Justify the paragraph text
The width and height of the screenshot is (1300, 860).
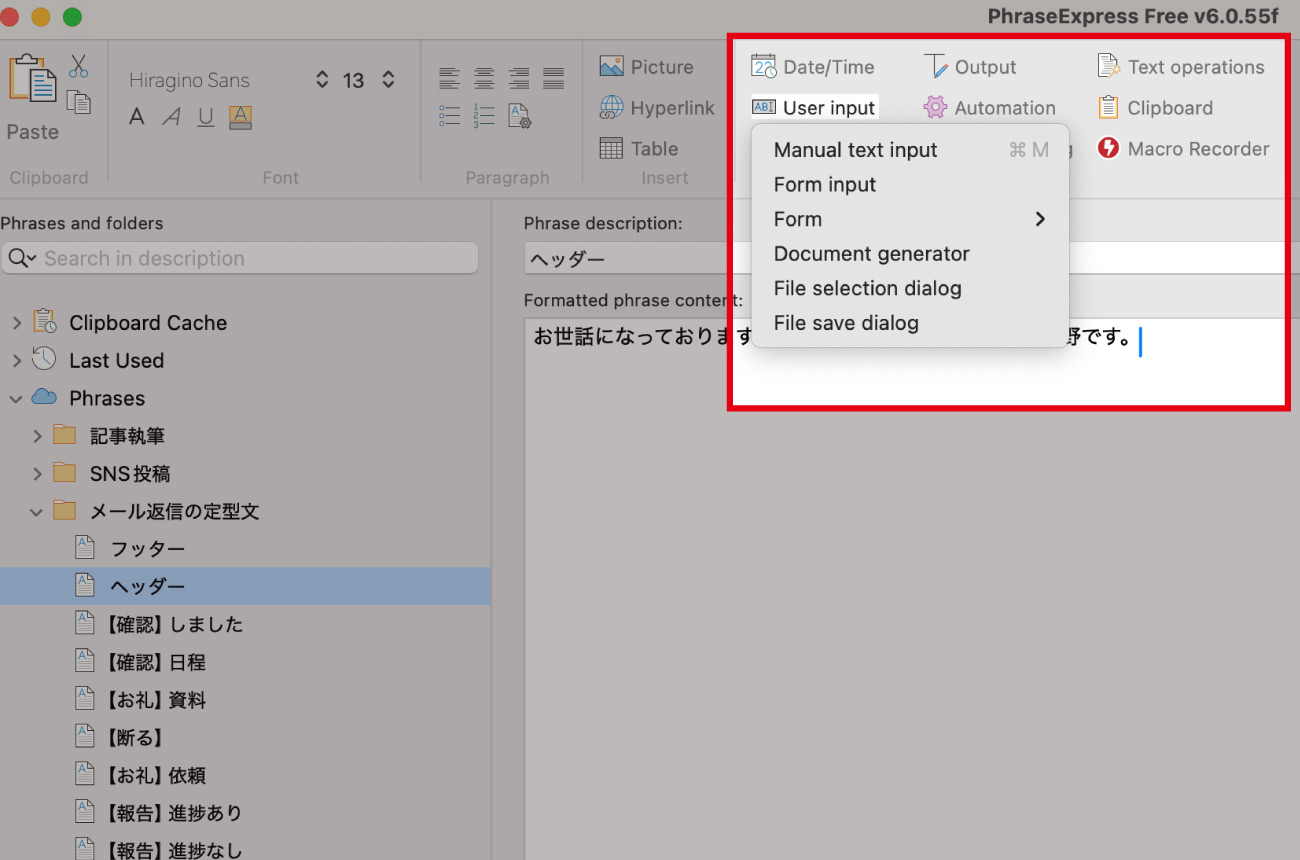pyautogui.click(x=553, y=78)
